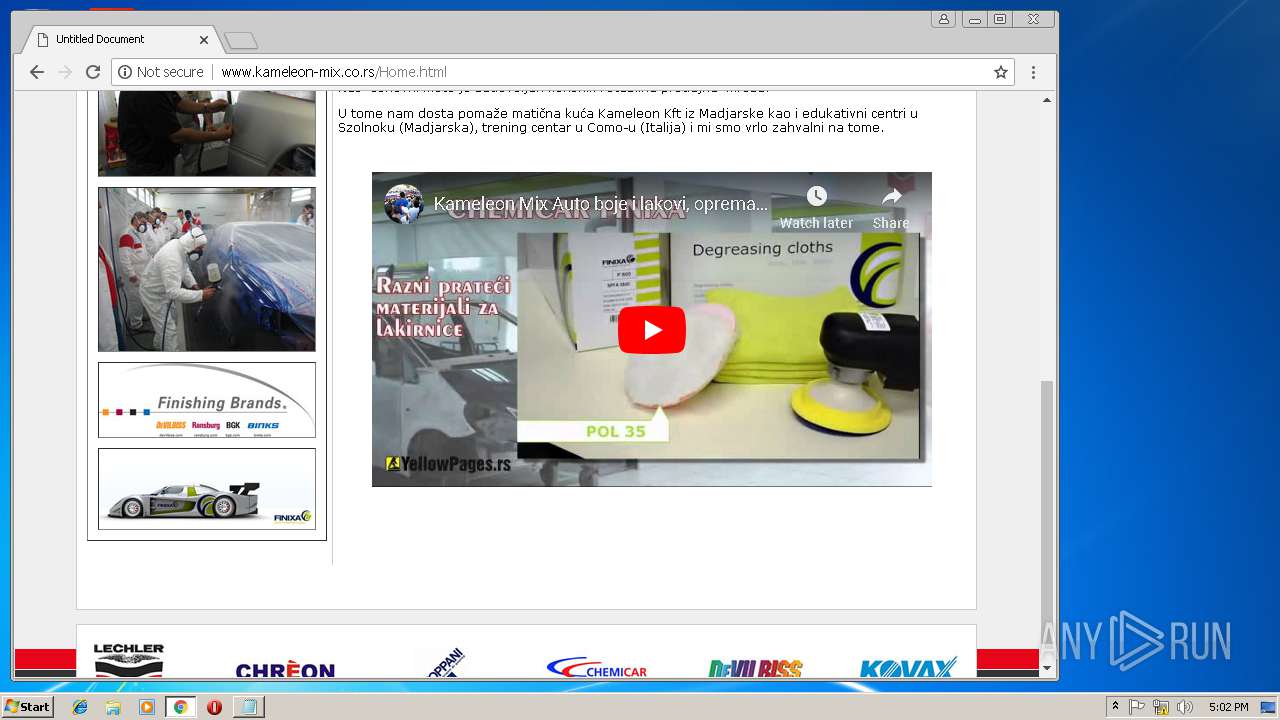This screenshot has height=720, width=1280.
Task: Click the DeVilbiss brand logo
Action: click(756, 668)
